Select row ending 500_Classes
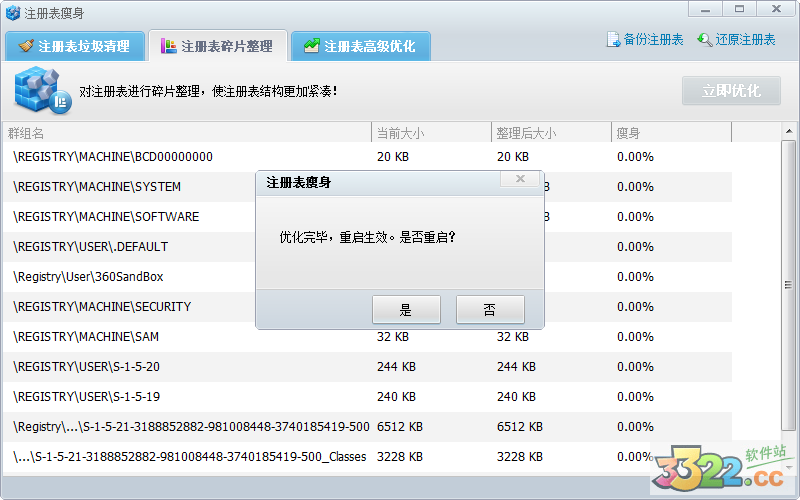800x500 pixels. tap(367, 457)
